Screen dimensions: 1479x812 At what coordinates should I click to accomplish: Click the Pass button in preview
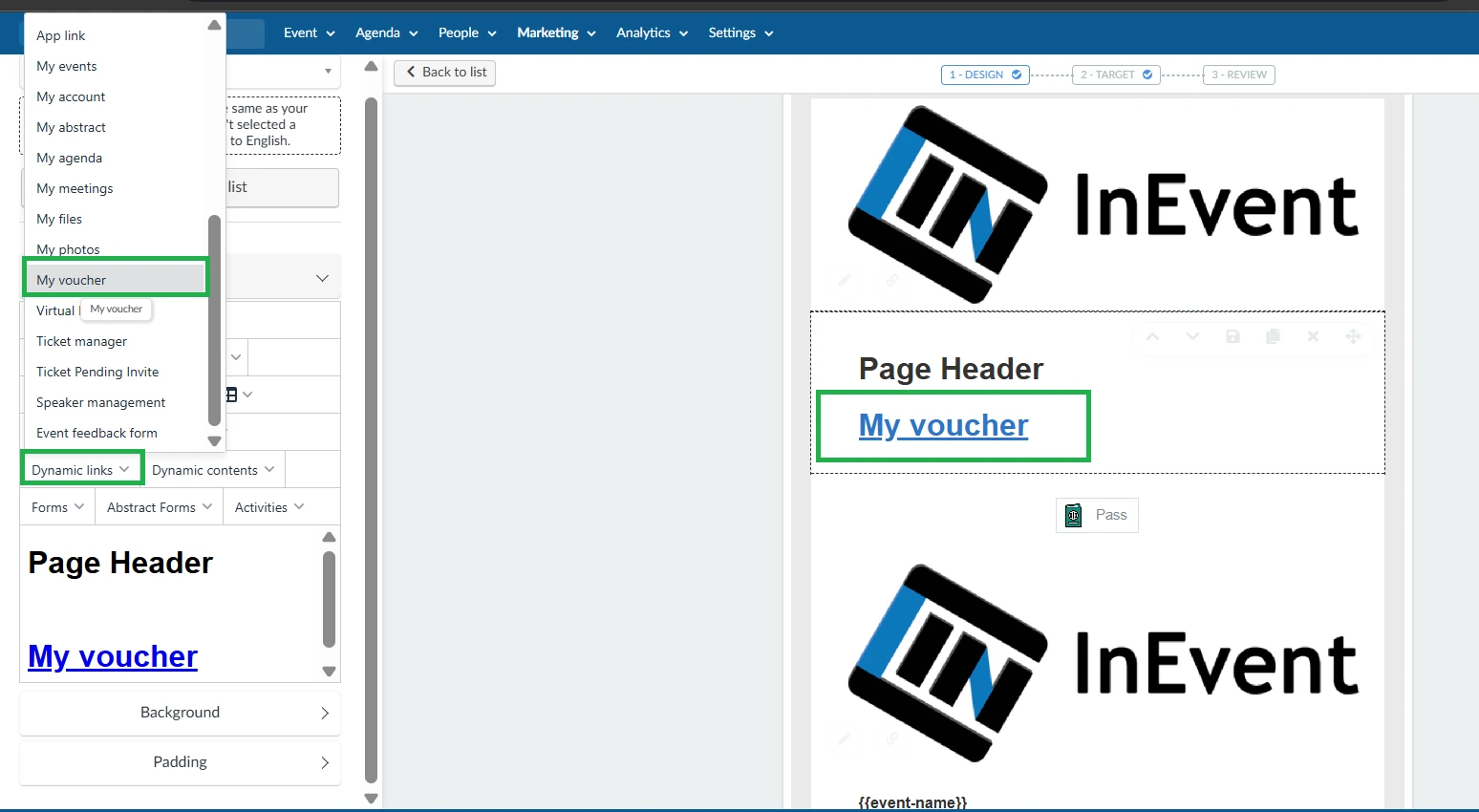(1097, 515)
